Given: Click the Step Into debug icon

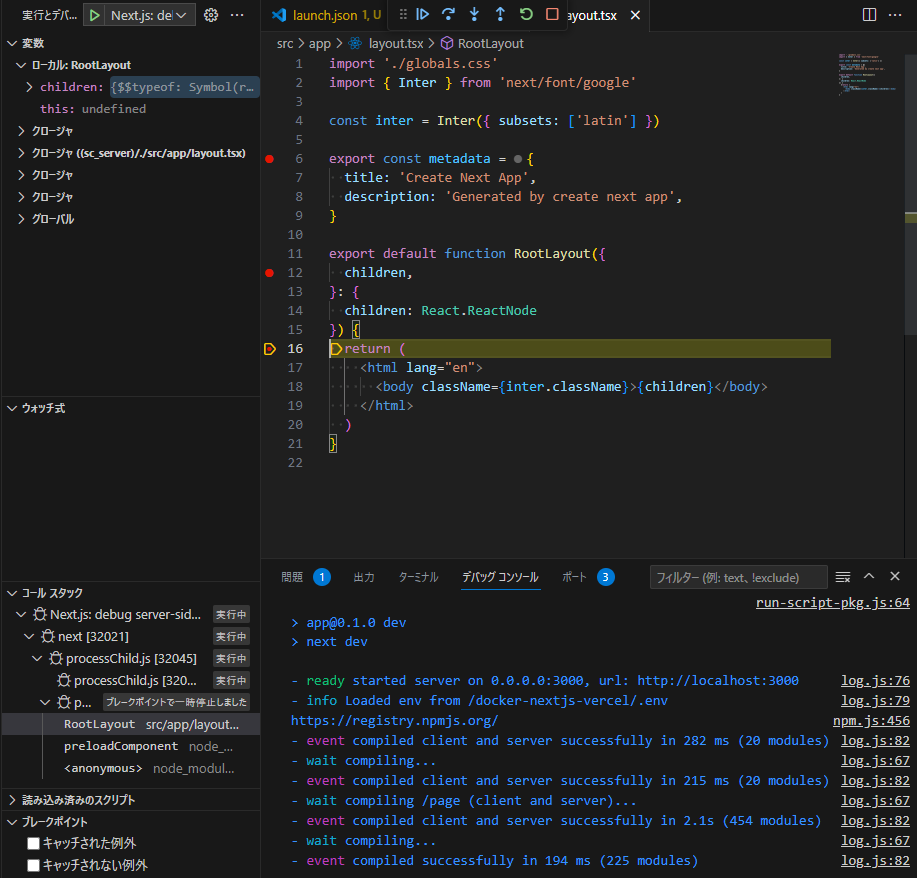Looking at the screenshot, I should (x=475, y=15).
